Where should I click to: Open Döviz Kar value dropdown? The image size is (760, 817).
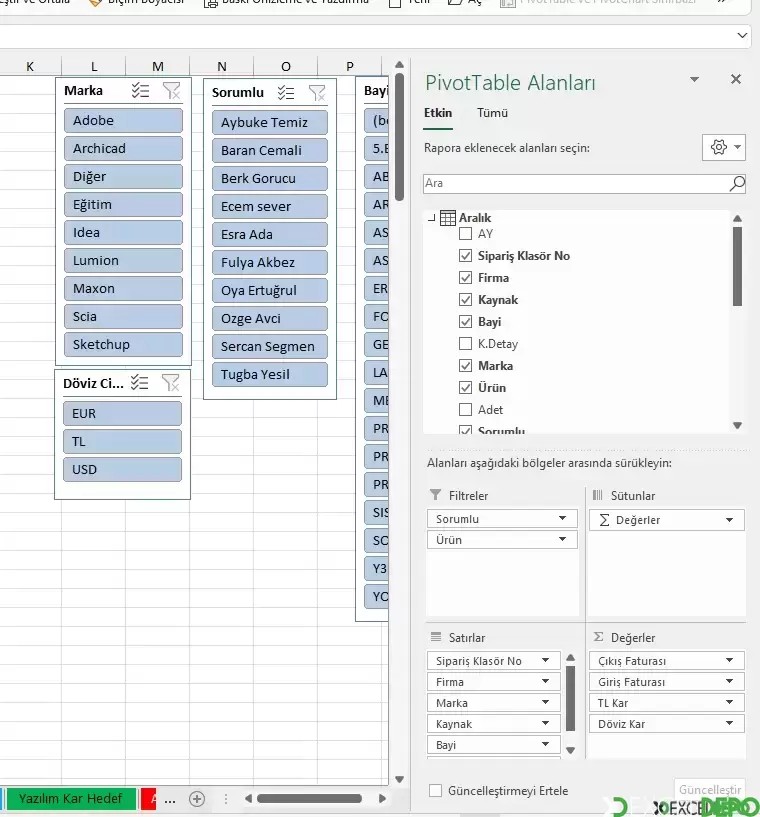coord(729,723)
